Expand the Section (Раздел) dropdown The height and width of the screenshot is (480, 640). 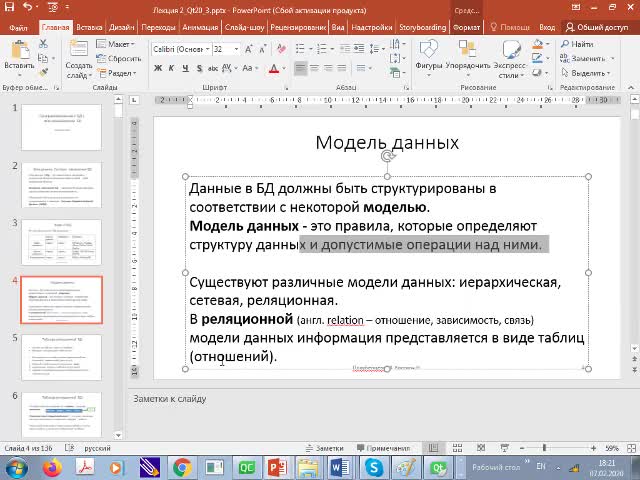117,73
